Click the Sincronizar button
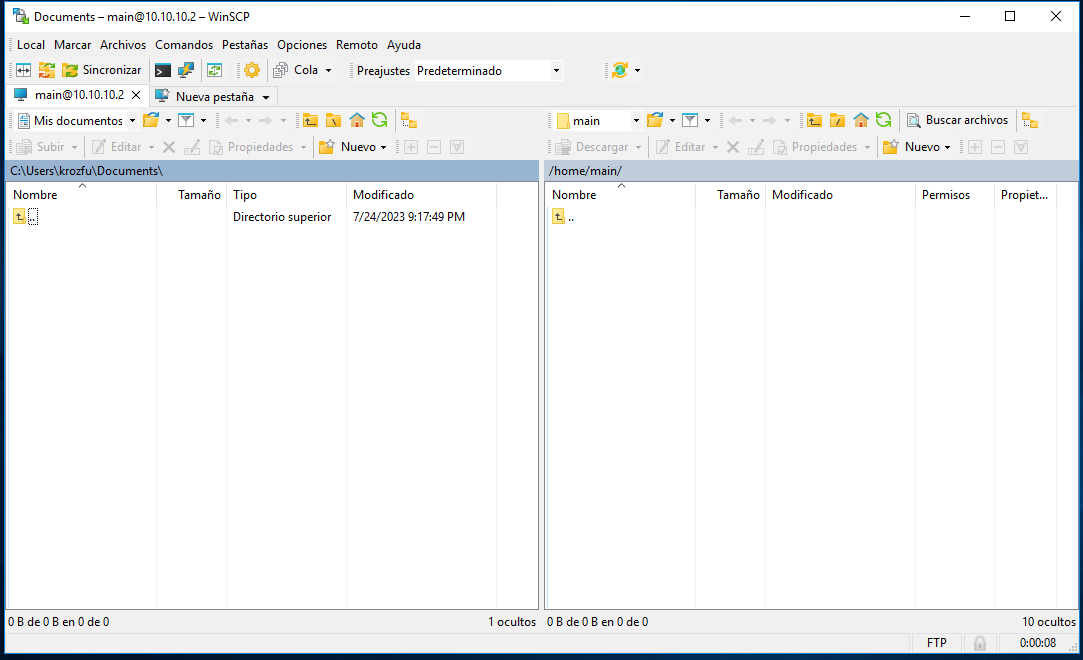Viewport: 1083px width, 660px height. (x=102, y=70)
